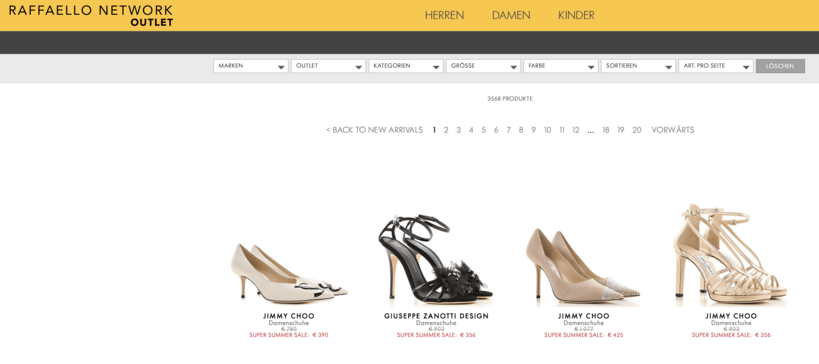Click the LÖSCHEN button to clear filters

point(780,66)
